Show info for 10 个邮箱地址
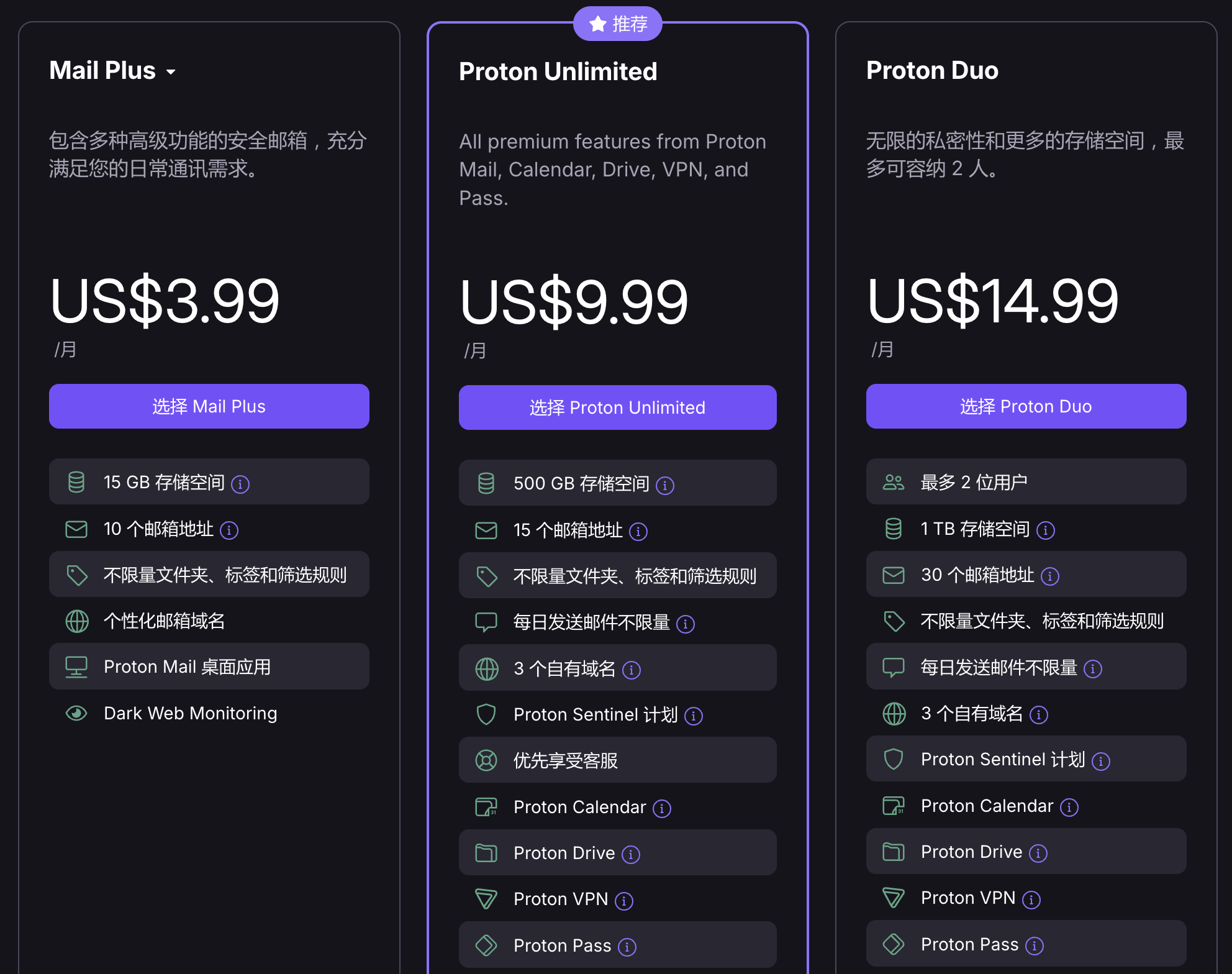The height and width of the screenshot is (974, 1232). tap(229, 530)
